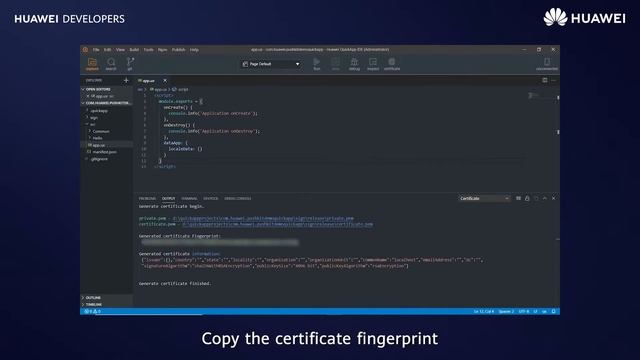
Task: Click the Debug toolbar button
Action: 354,64
